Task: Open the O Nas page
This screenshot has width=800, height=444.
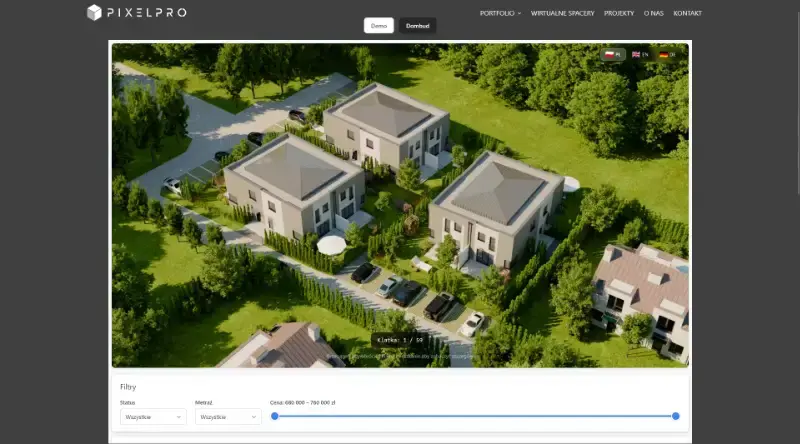Action: [654, 13]
